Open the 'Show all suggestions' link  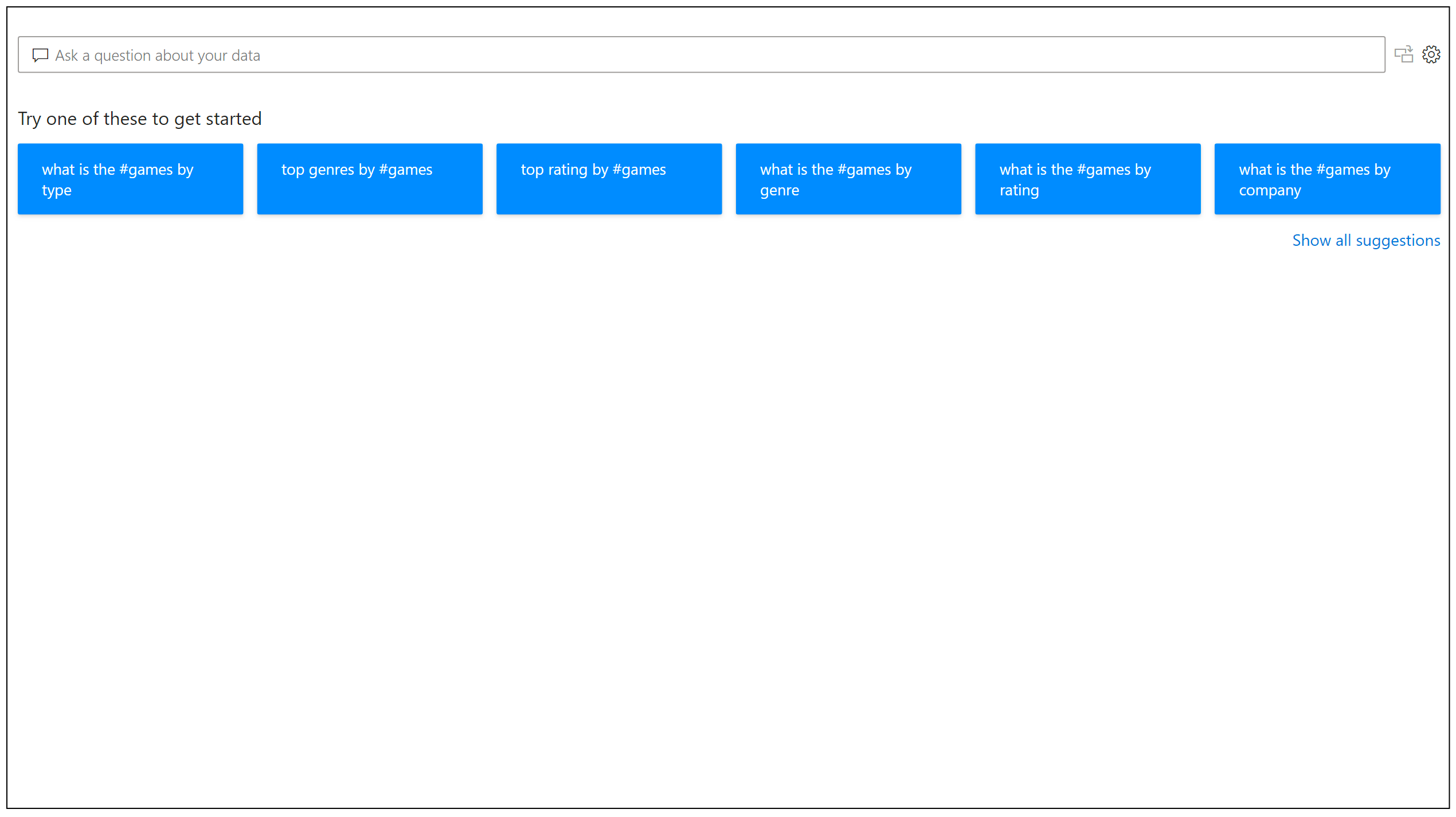(x=1366, y=241)
